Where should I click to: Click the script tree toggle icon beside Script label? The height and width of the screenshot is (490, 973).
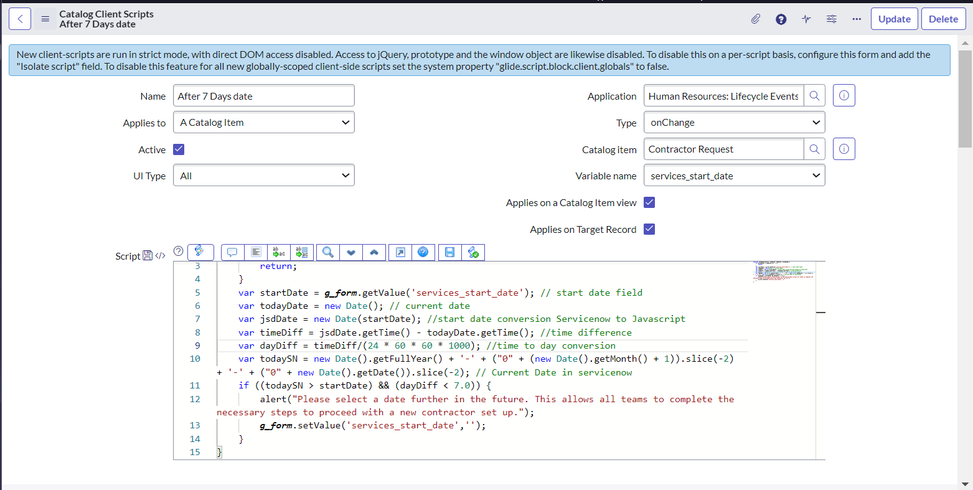pyautogui.click(x=160, y=256)
